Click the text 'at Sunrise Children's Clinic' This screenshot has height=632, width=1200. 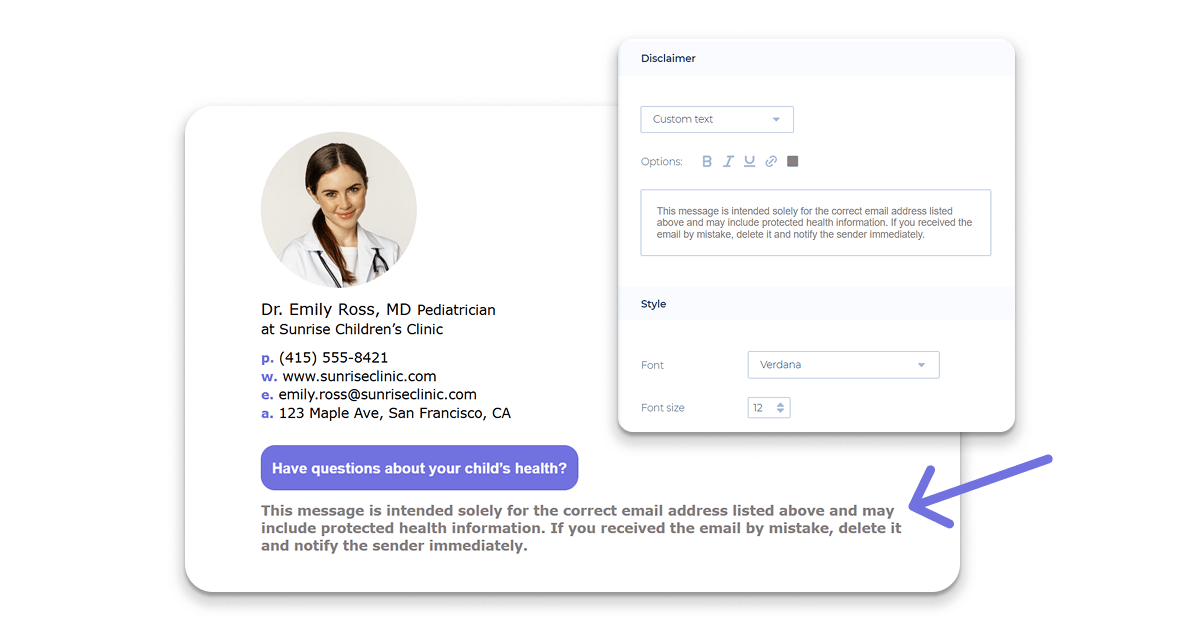[x=352, y=329]
